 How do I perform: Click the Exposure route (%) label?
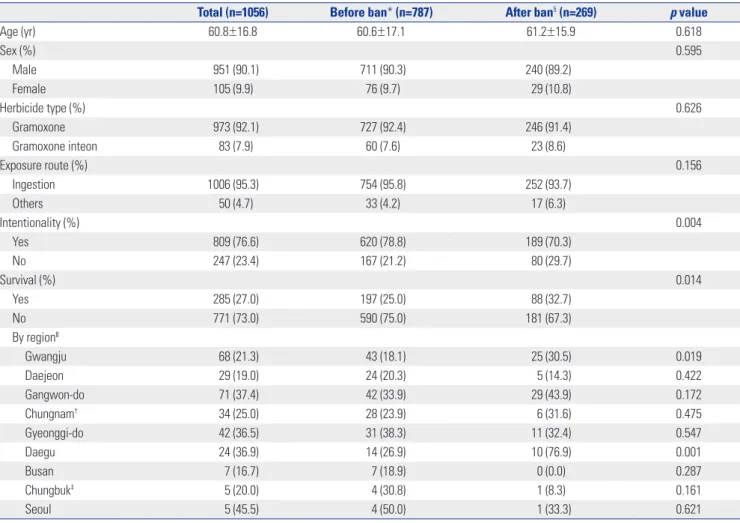coord(43,165)
